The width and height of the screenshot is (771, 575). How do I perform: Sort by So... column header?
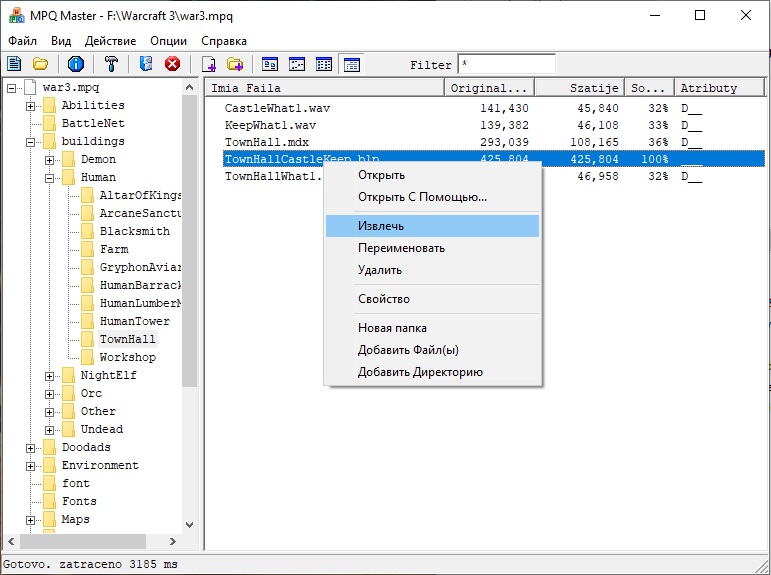coord(650,88)
